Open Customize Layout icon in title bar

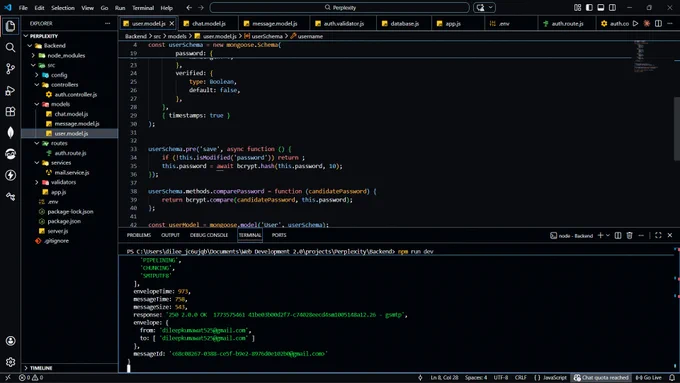click(x=577, y=8)
